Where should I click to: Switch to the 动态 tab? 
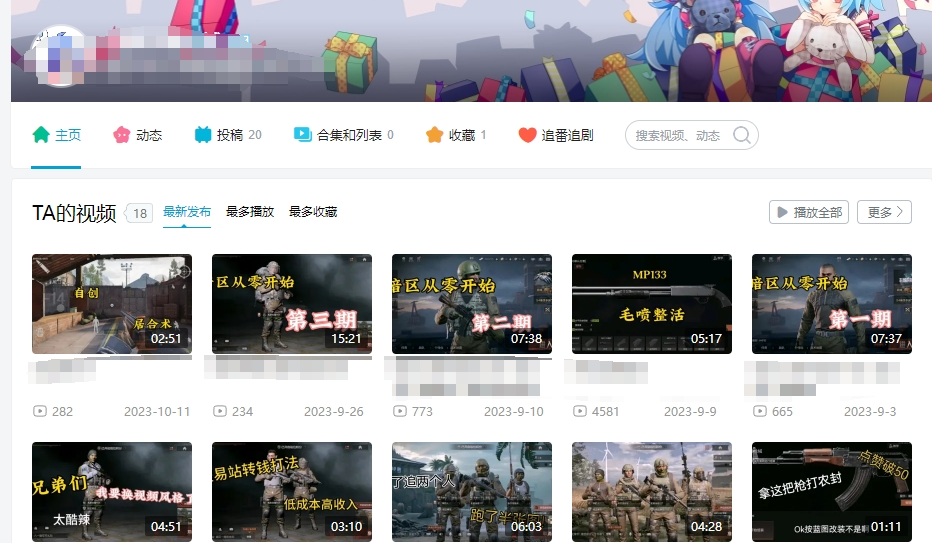pyautogui.click(x=148, y=135)
